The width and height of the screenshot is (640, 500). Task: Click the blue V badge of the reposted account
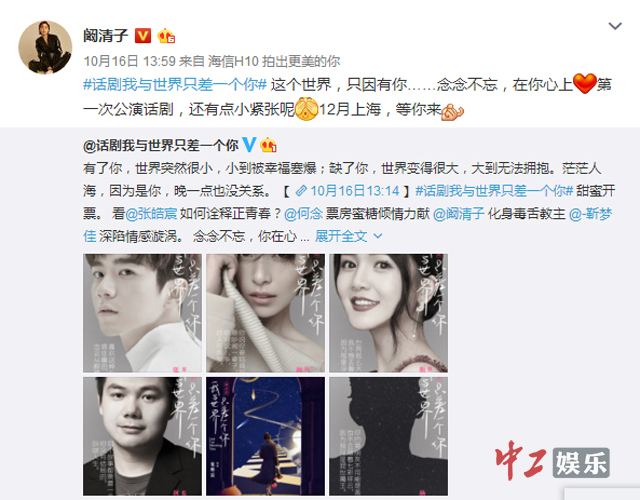249,144
